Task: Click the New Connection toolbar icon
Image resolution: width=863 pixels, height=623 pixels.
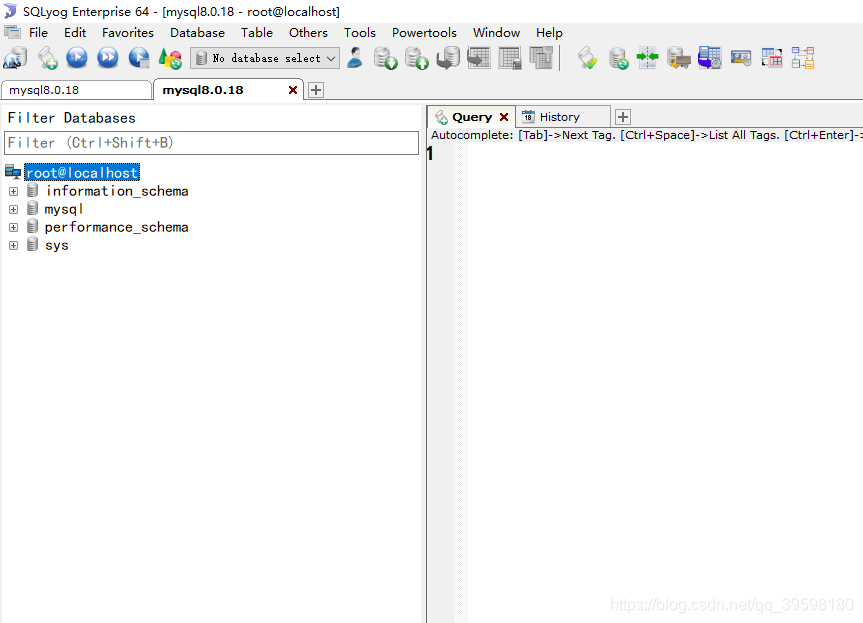Action: point(15,58)
